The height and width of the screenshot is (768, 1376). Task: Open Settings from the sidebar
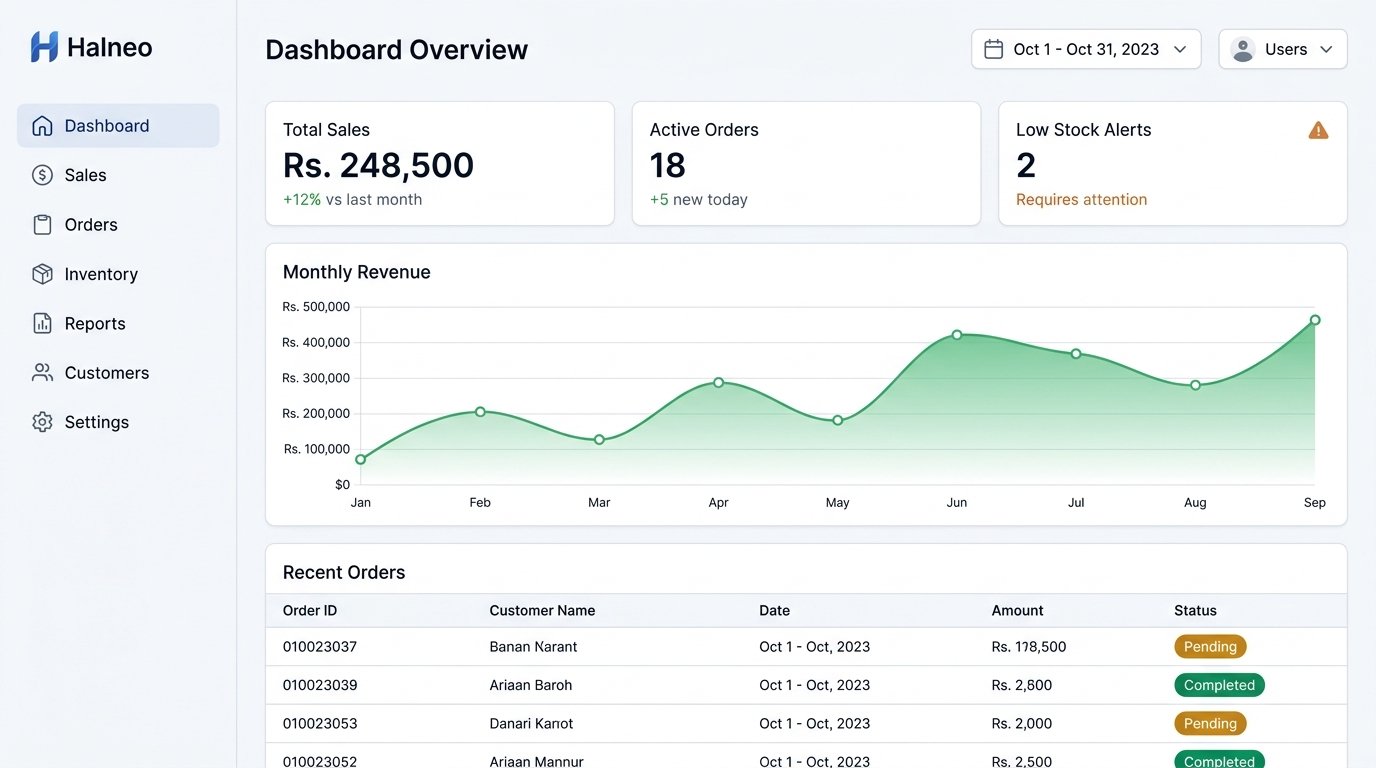click(118, 422)
